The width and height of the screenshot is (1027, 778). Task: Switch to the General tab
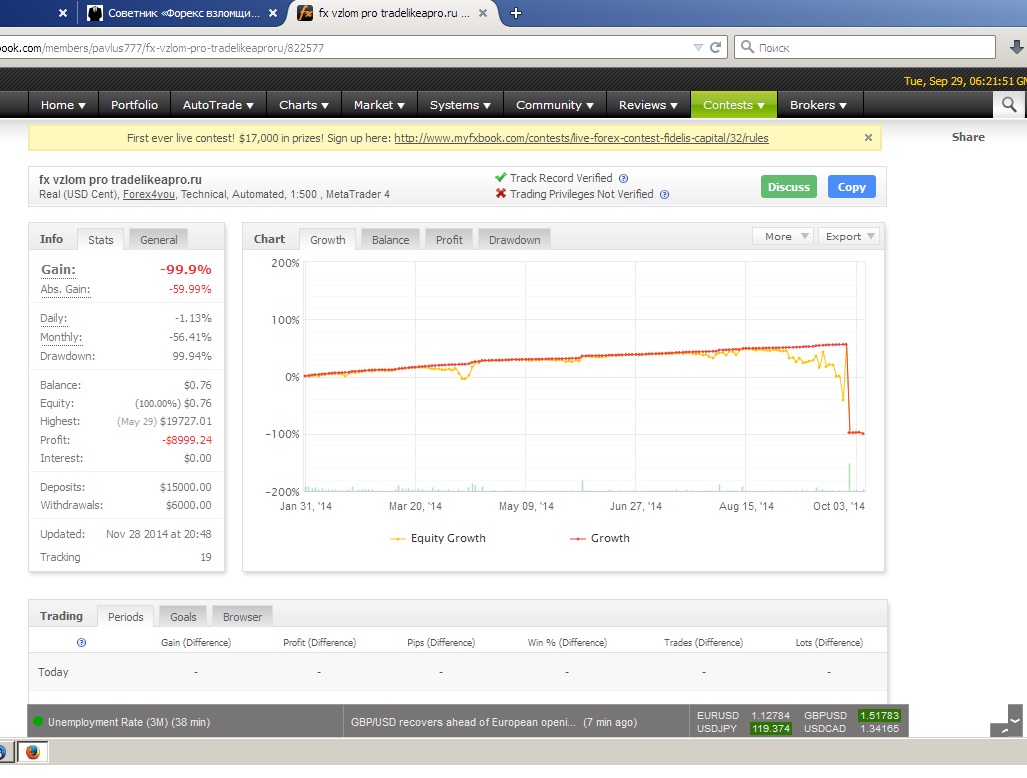[x=159, y=240]
